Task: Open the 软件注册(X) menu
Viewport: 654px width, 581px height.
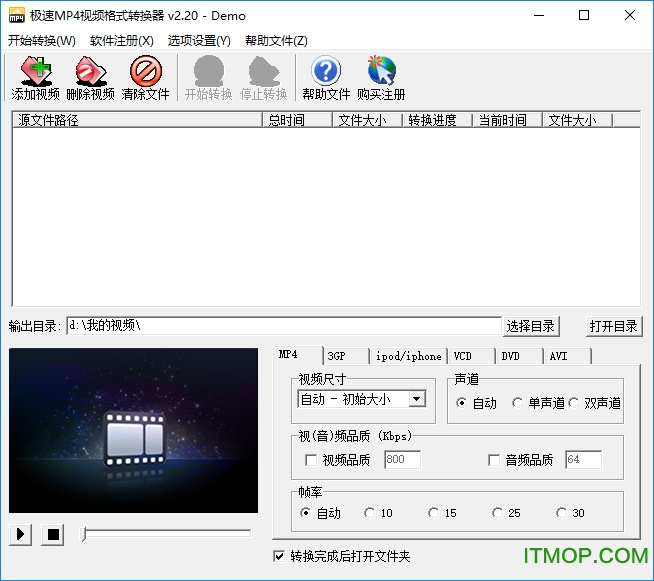Action: pyautogui.click(x=122, y=40)
